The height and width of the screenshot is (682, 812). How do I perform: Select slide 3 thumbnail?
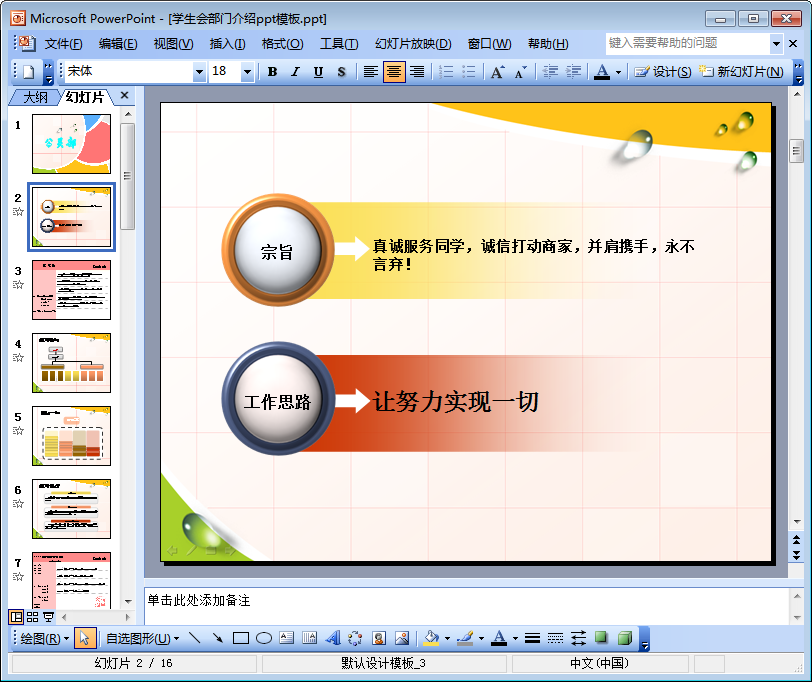pos(71,290)
